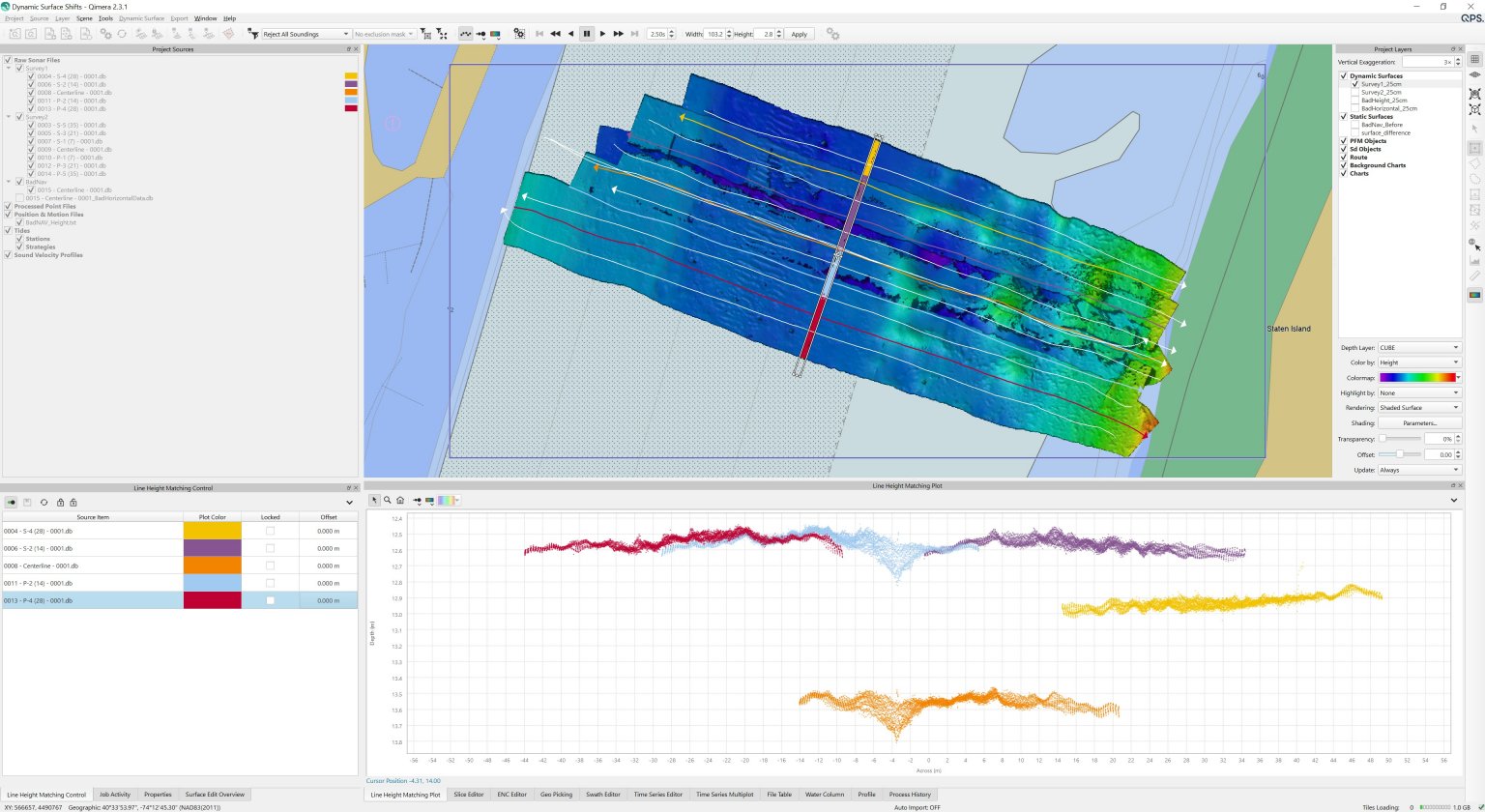Enable the Survey2_25cm layer checkbox
1485x812 pixels.
pyautogui.click(x=1354, y=93)
